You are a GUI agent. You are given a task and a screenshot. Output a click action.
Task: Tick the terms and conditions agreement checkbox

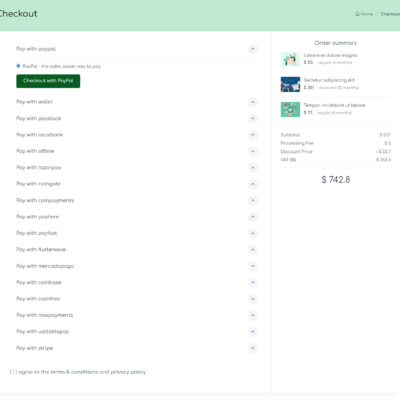pyautogui.click(x=12, y=372)
